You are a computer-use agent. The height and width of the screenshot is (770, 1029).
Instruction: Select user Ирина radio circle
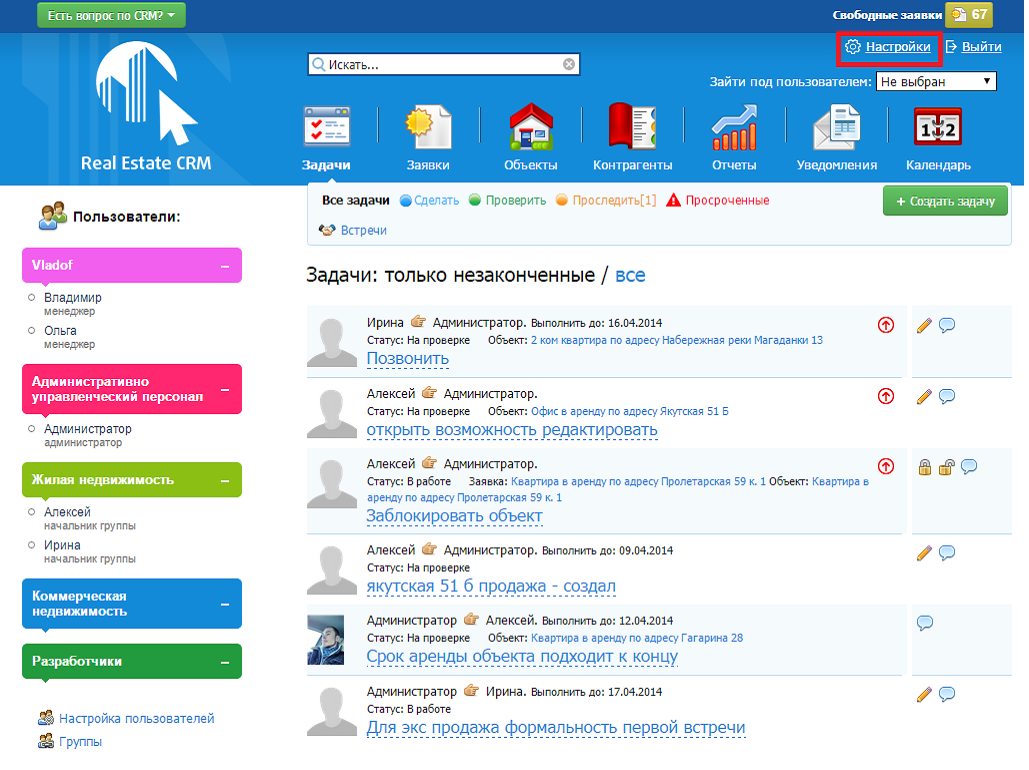tap(31, 545)
